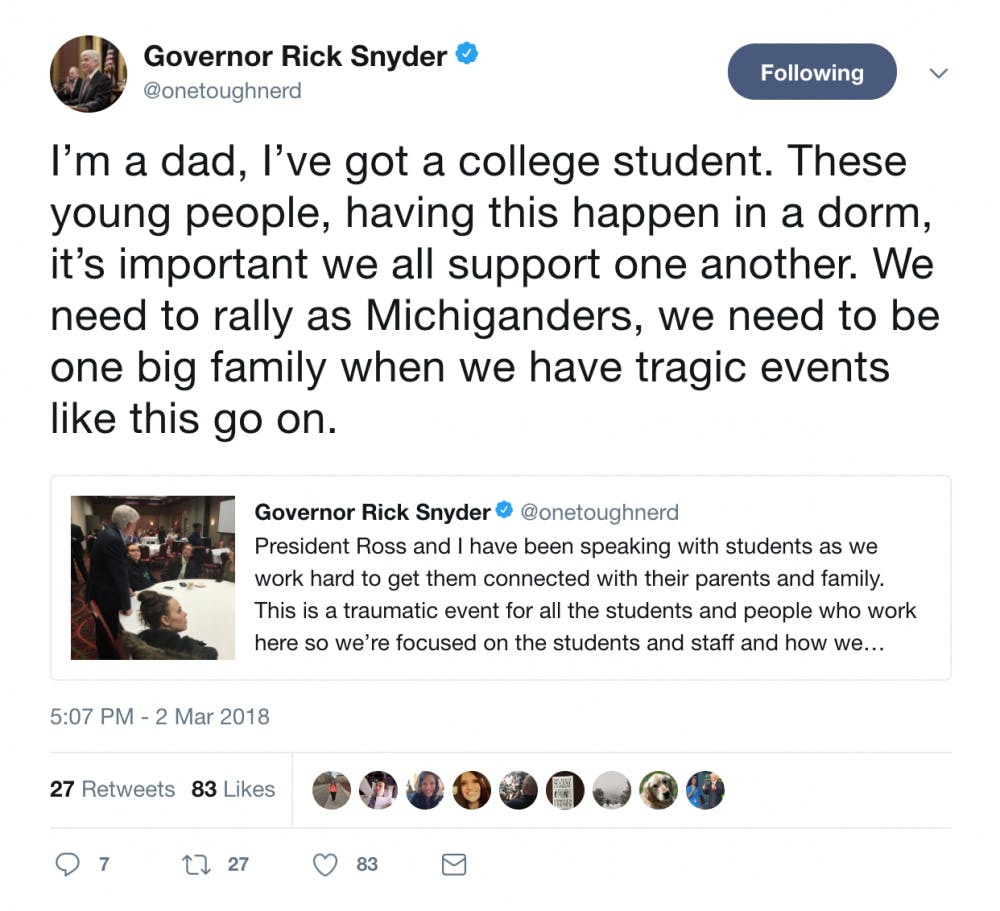Viewport: 1000px width, 911px height.
Task: Click the last liker avatar in row
Action: [704, 789]
